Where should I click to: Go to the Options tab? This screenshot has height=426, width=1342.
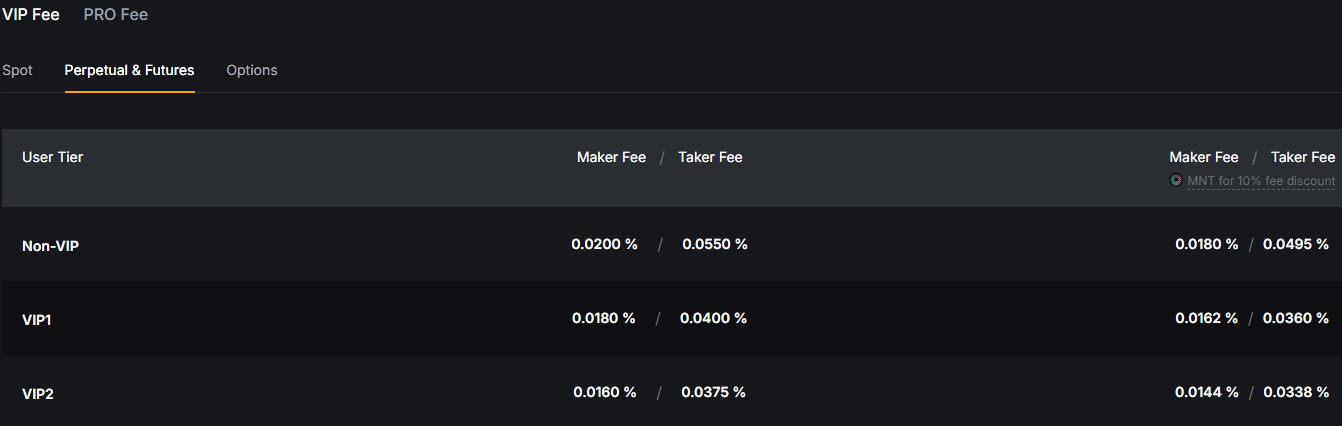[252, 70]
